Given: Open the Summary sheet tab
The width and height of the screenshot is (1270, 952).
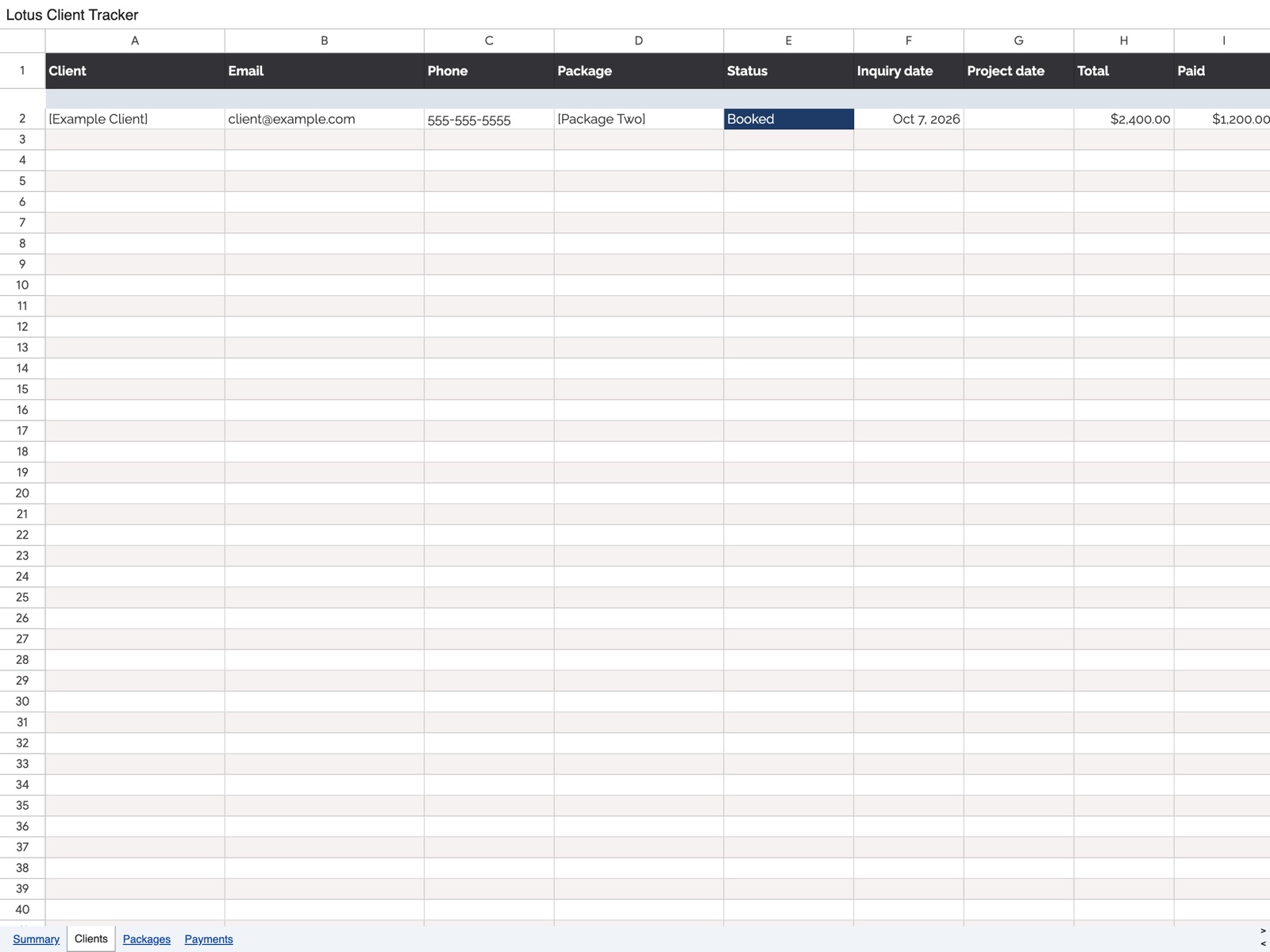Looking at the screenshot, I should [36, 939].
